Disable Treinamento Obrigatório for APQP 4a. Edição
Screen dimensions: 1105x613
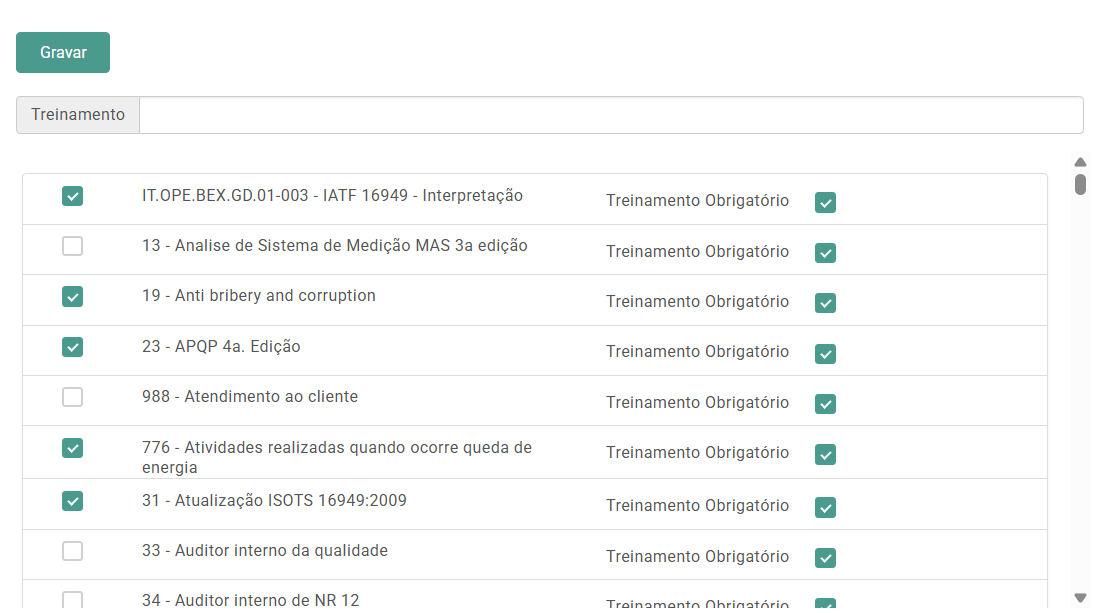pos(825,354)
